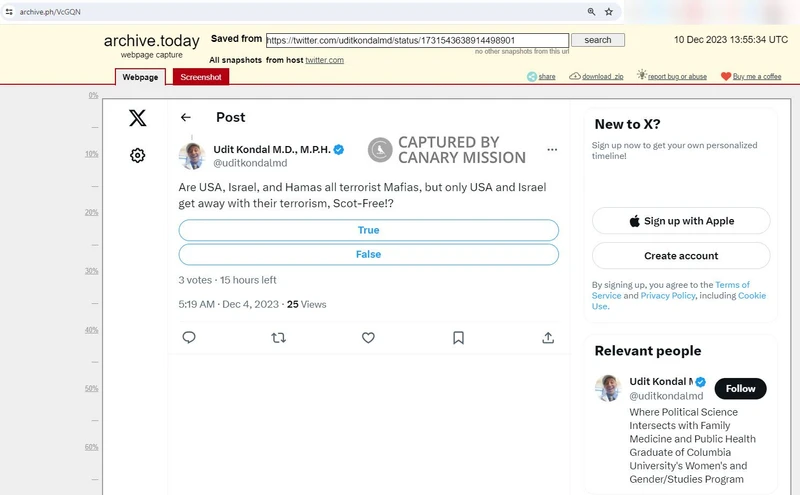Bookmark the post
800x495 pixels.
coord(458,338)
